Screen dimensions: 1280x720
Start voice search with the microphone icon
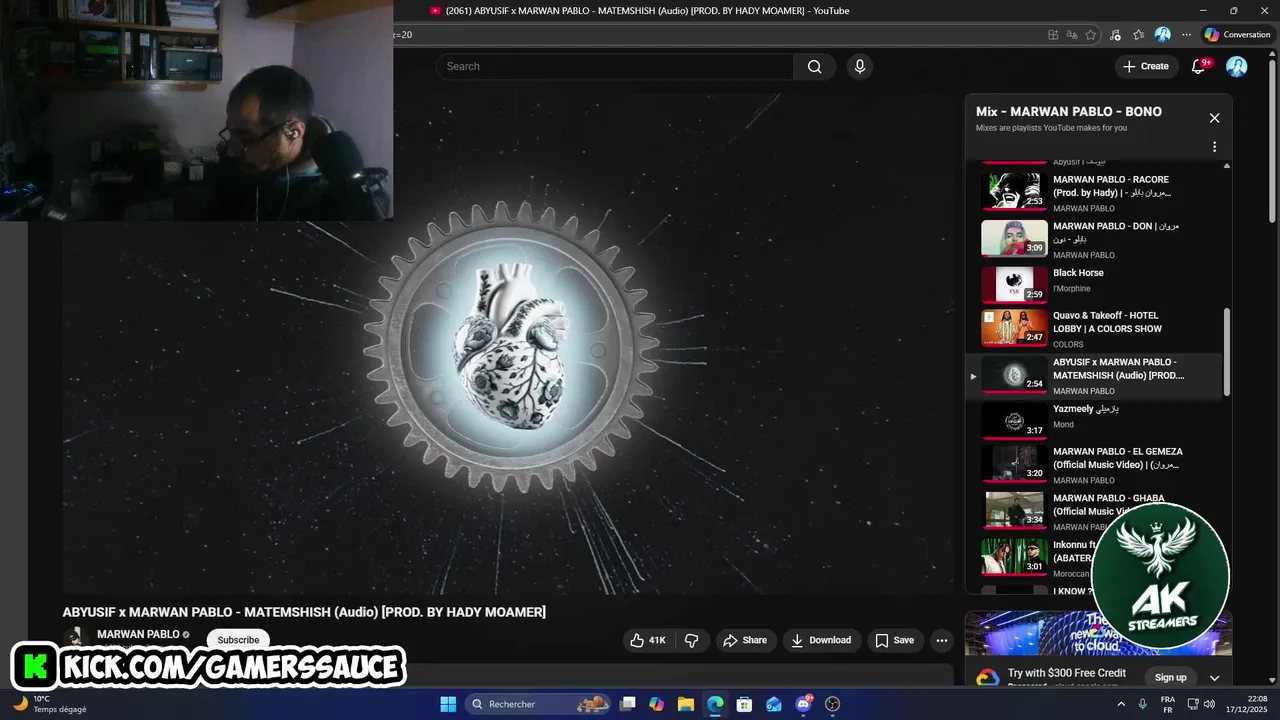[859, 66]
